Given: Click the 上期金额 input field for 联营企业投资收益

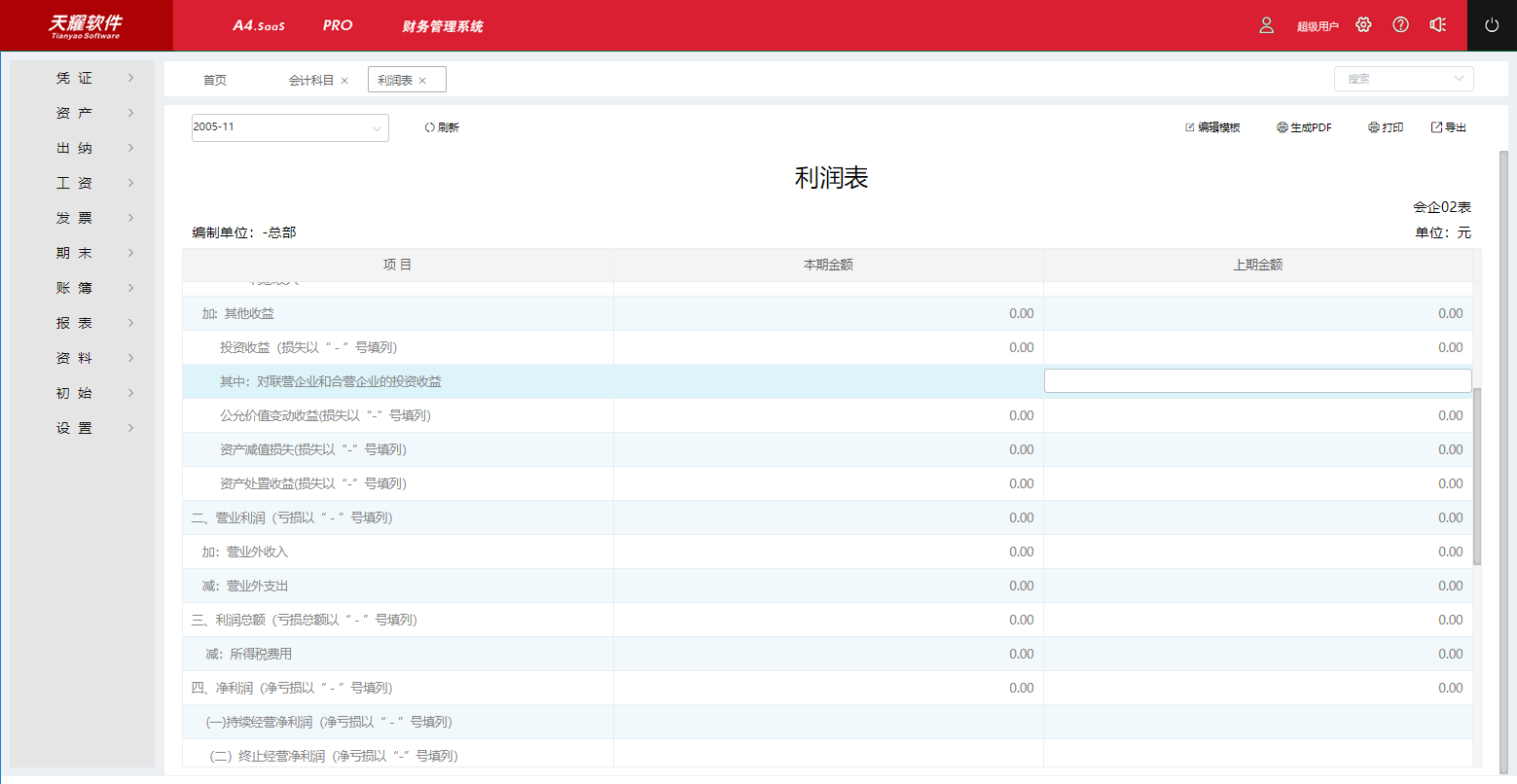Looking at the screenshot, I should (1257, 381).
